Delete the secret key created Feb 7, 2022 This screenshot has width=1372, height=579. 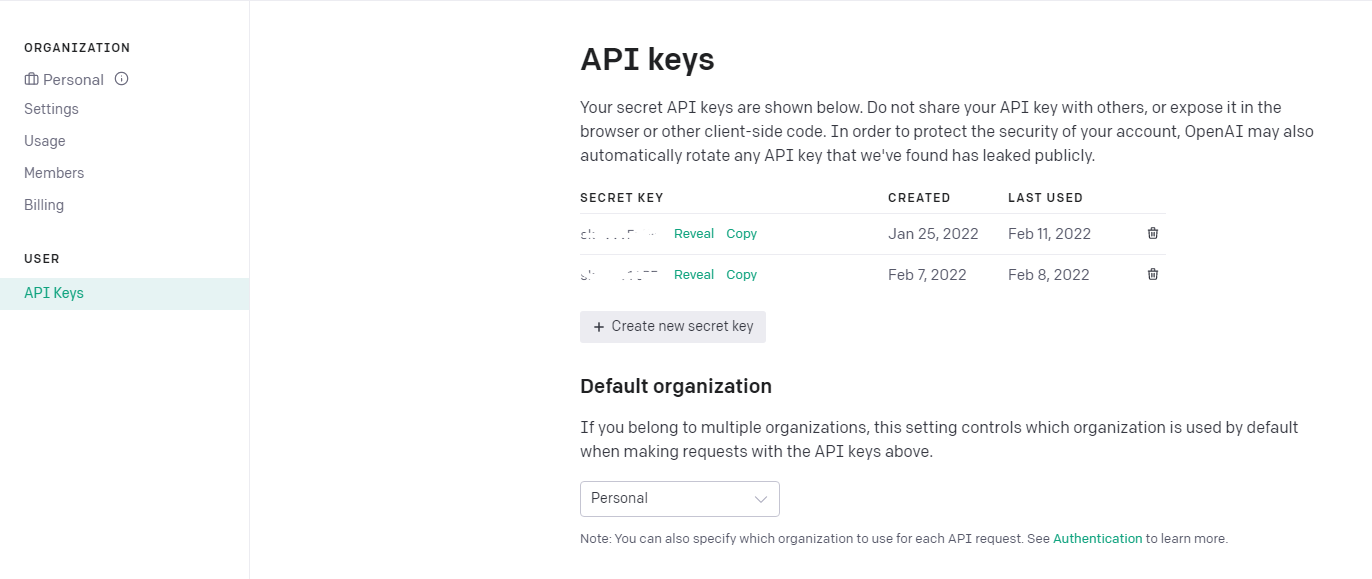(1153, 274)
